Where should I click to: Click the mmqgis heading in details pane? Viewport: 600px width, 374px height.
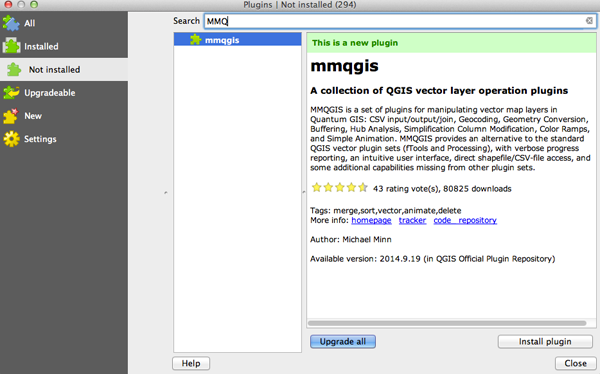[344, 66]
